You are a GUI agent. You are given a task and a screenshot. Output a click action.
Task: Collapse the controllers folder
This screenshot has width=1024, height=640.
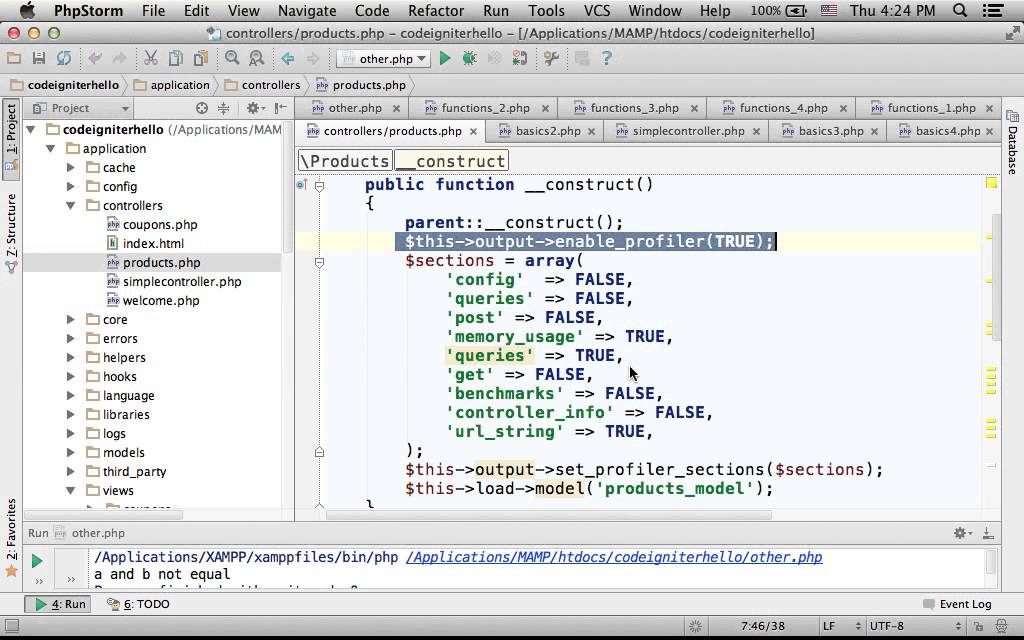[71, 206]
